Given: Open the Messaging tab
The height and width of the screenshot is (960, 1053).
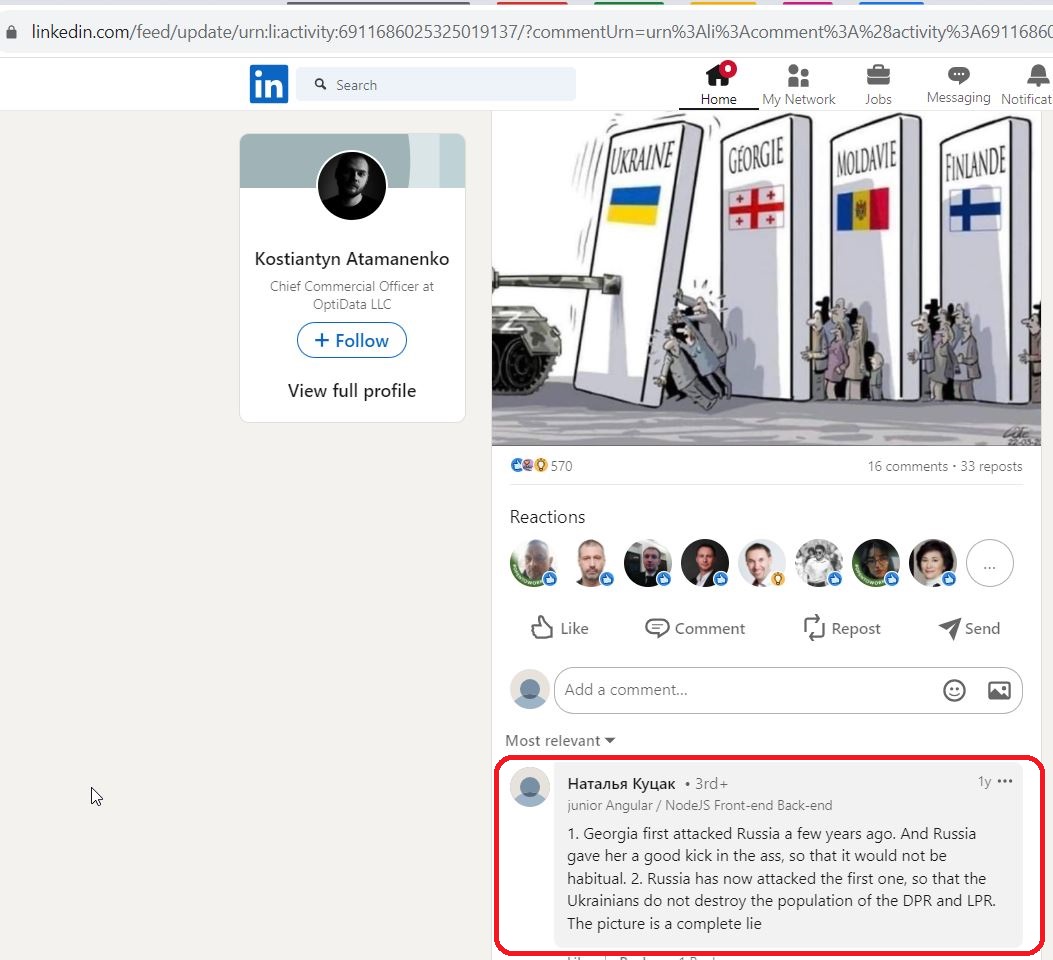Looking at the screenshot, I should [x=958, y=85].
